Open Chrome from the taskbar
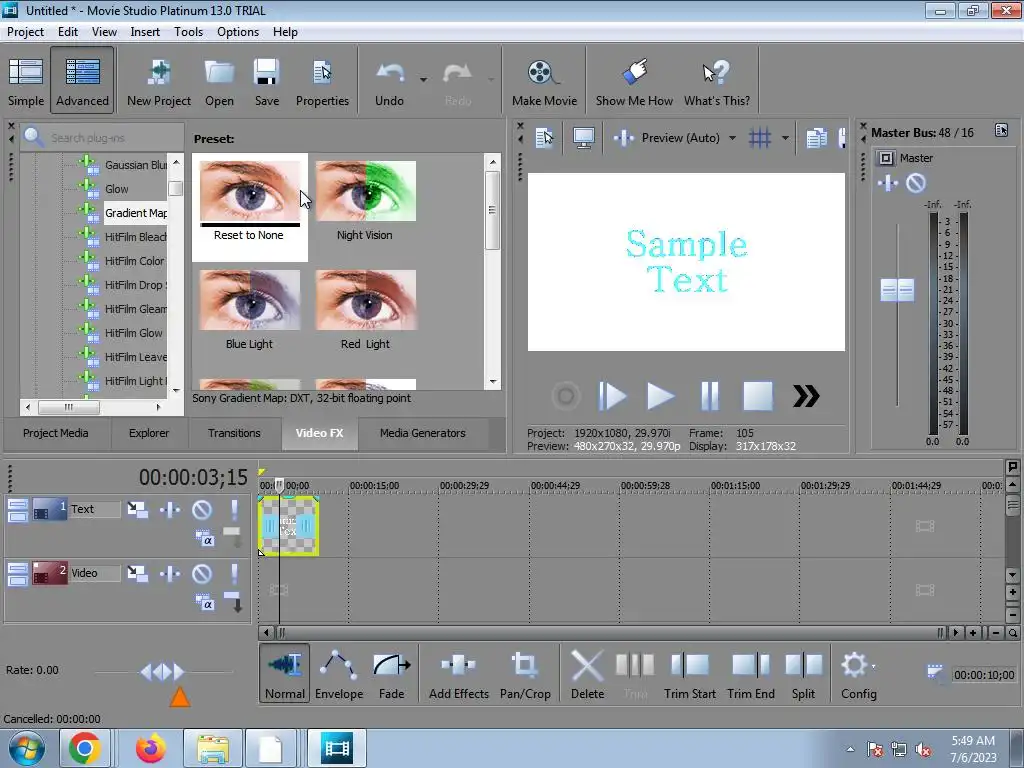Screen dimensions: 1024x768 (84, 748)
